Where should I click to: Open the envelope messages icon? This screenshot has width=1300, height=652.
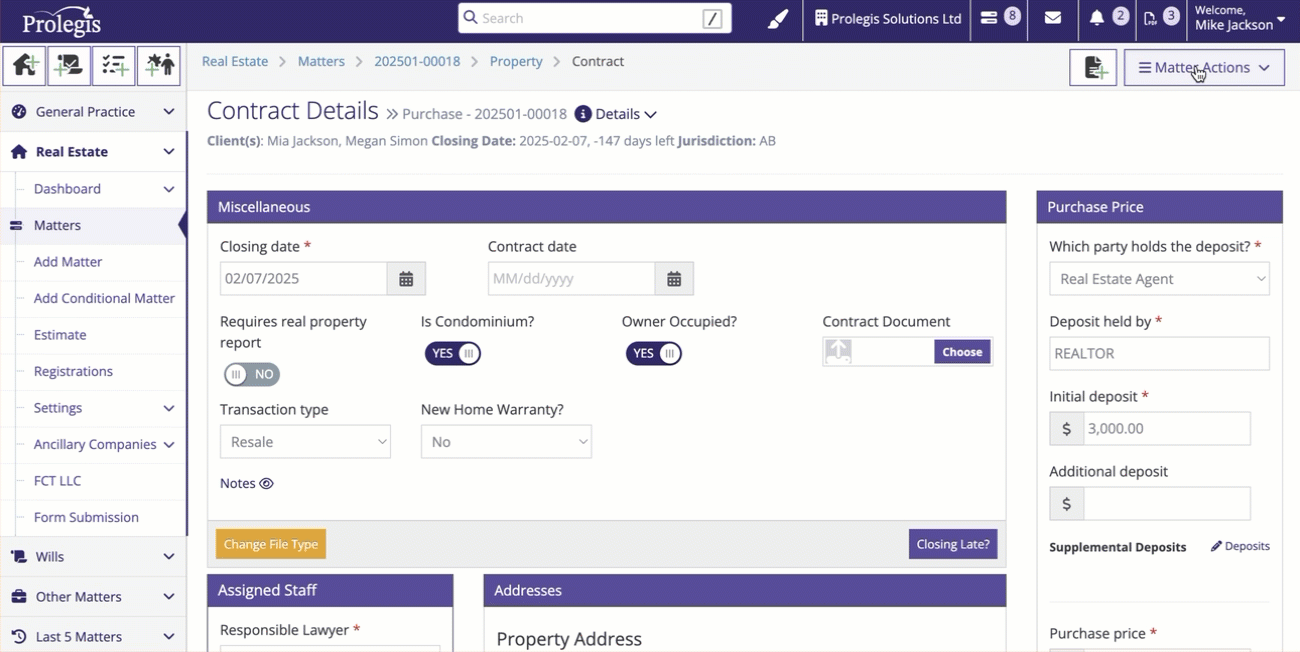pyautogui.click(x=1052, y=18)
